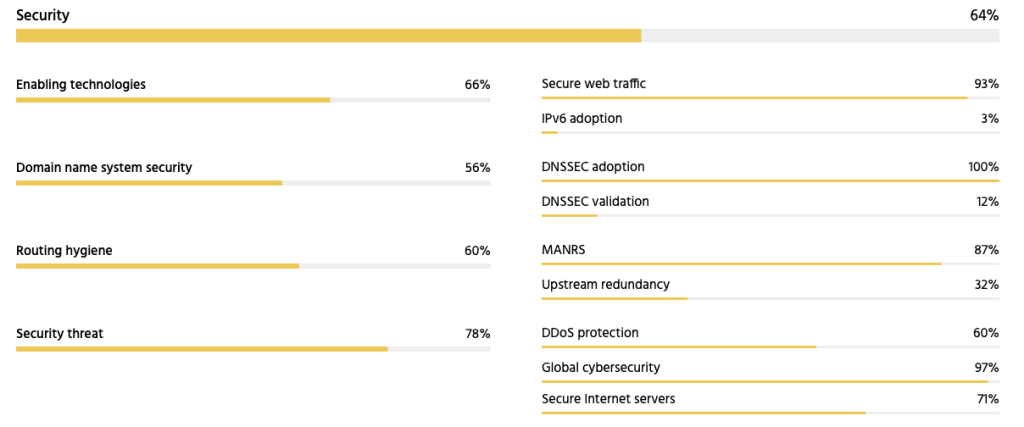
Task: Click the main Security heading
Action: 43,15
